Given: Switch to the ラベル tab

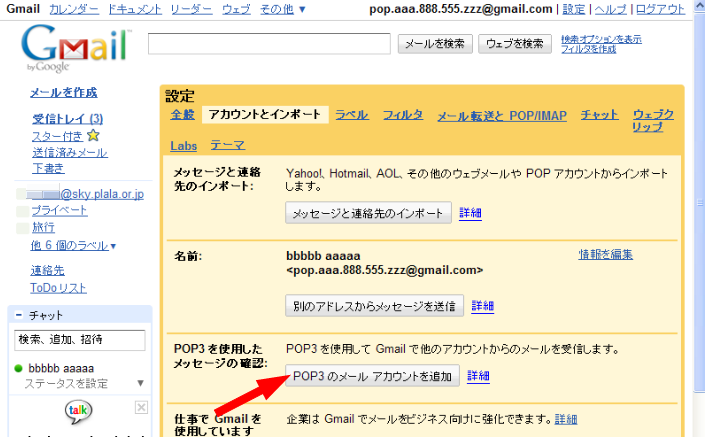Looking at the screenshot, I should (352, 115).
